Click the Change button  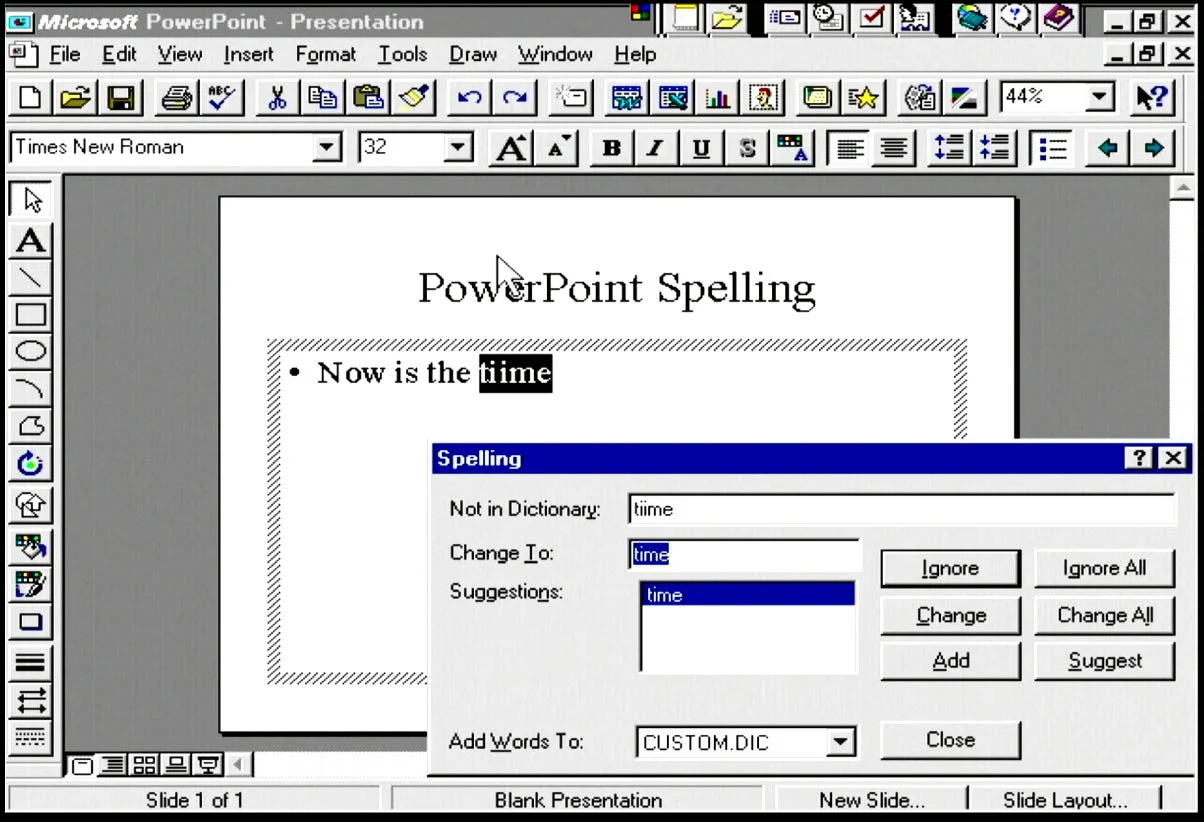coord(950,615)
